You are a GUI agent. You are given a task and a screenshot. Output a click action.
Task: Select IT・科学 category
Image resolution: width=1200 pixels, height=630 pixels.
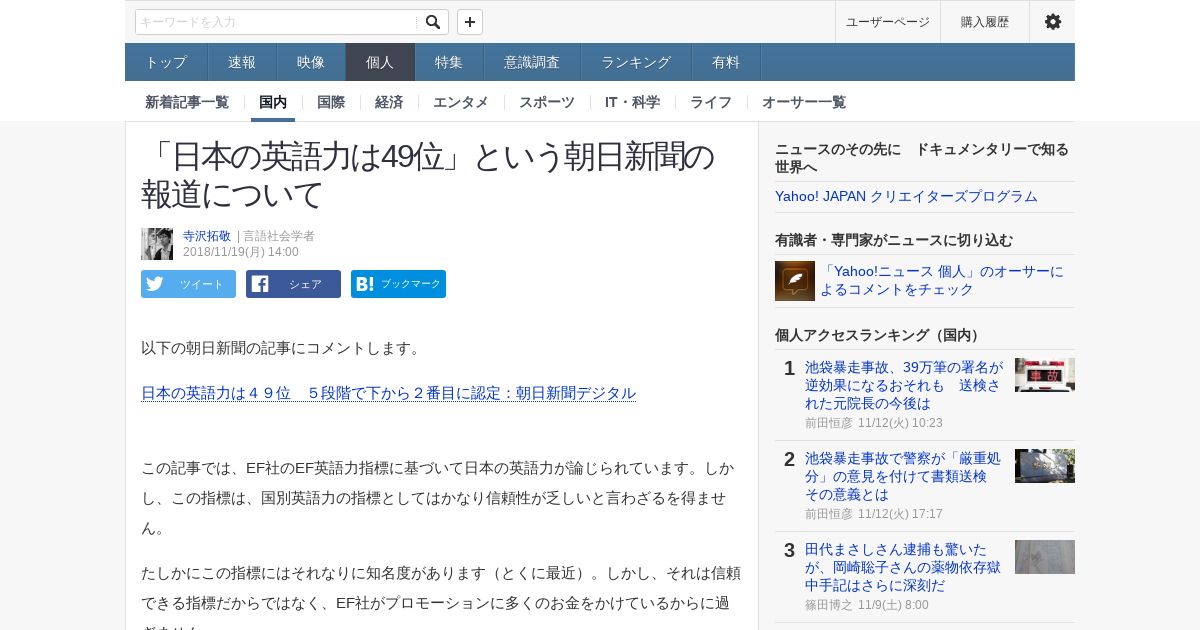click(632, 102)
